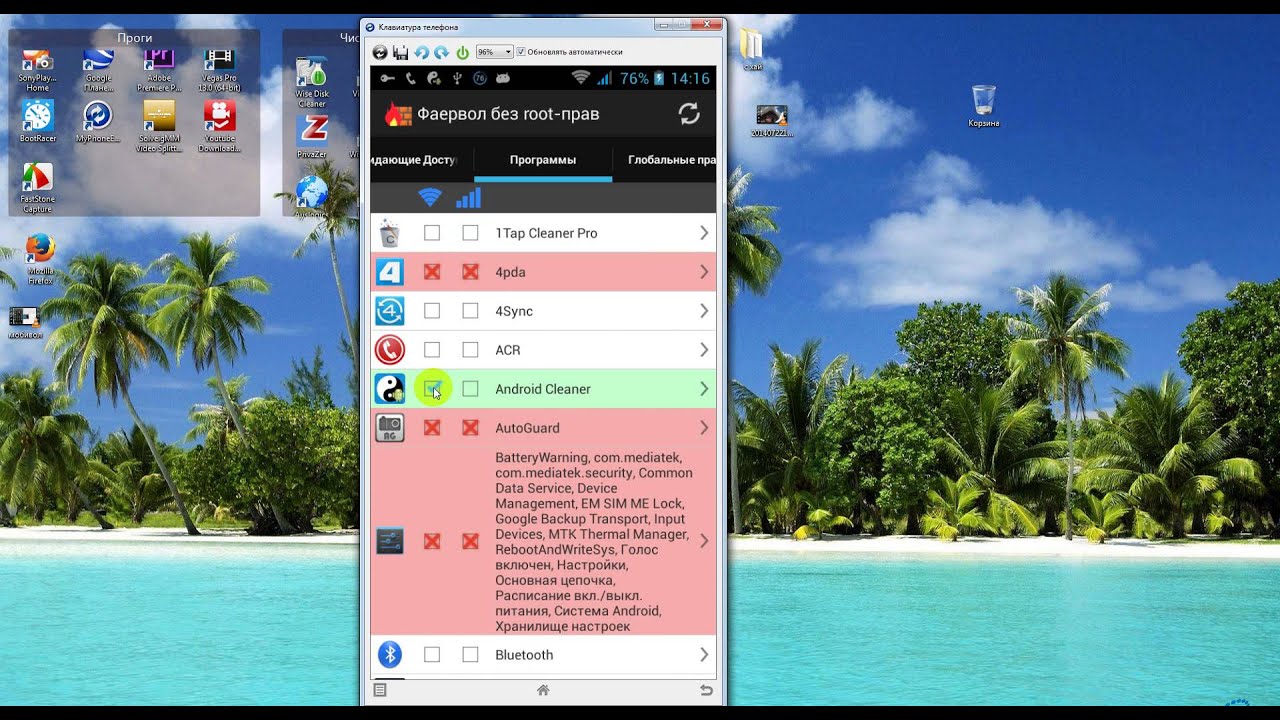Expand ACR row chevron
This screenshot has width=1280, height=720.
pyautogui.click(x=704, y=350)
